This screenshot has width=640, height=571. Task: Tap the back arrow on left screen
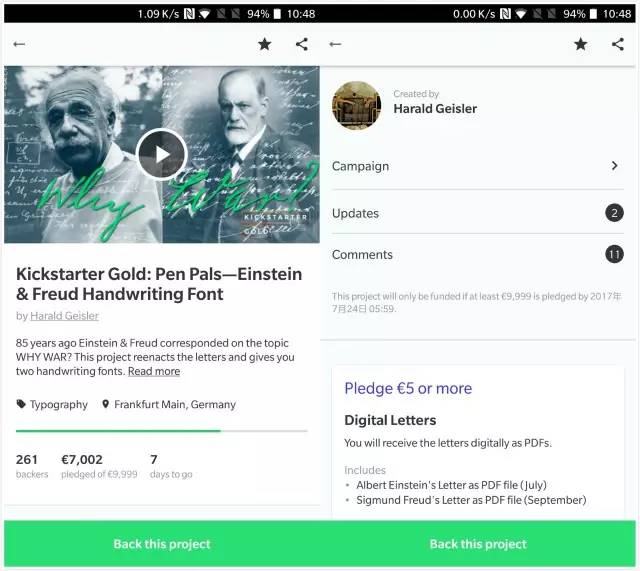pos(19,44)
